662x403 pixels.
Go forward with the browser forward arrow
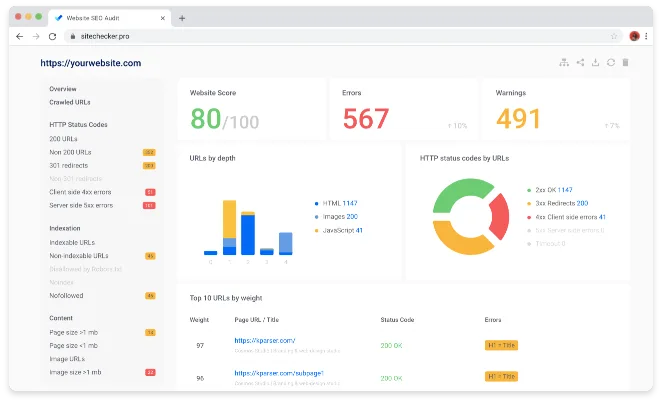point(36,36)
